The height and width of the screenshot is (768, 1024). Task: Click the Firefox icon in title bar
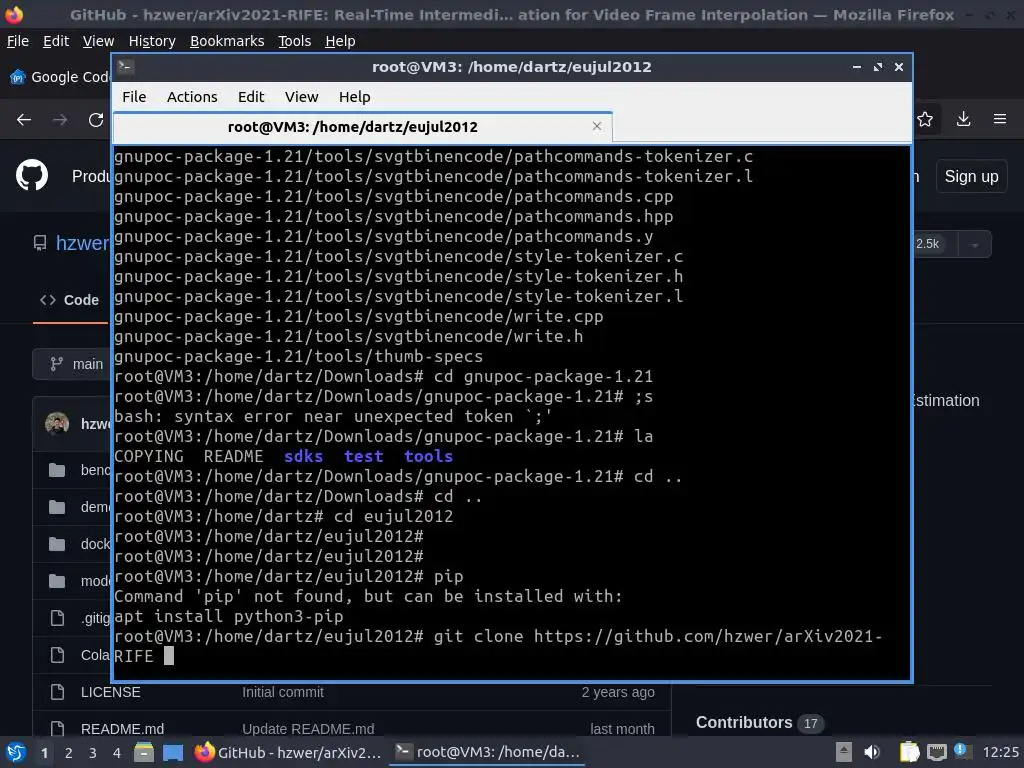(14, 14)
